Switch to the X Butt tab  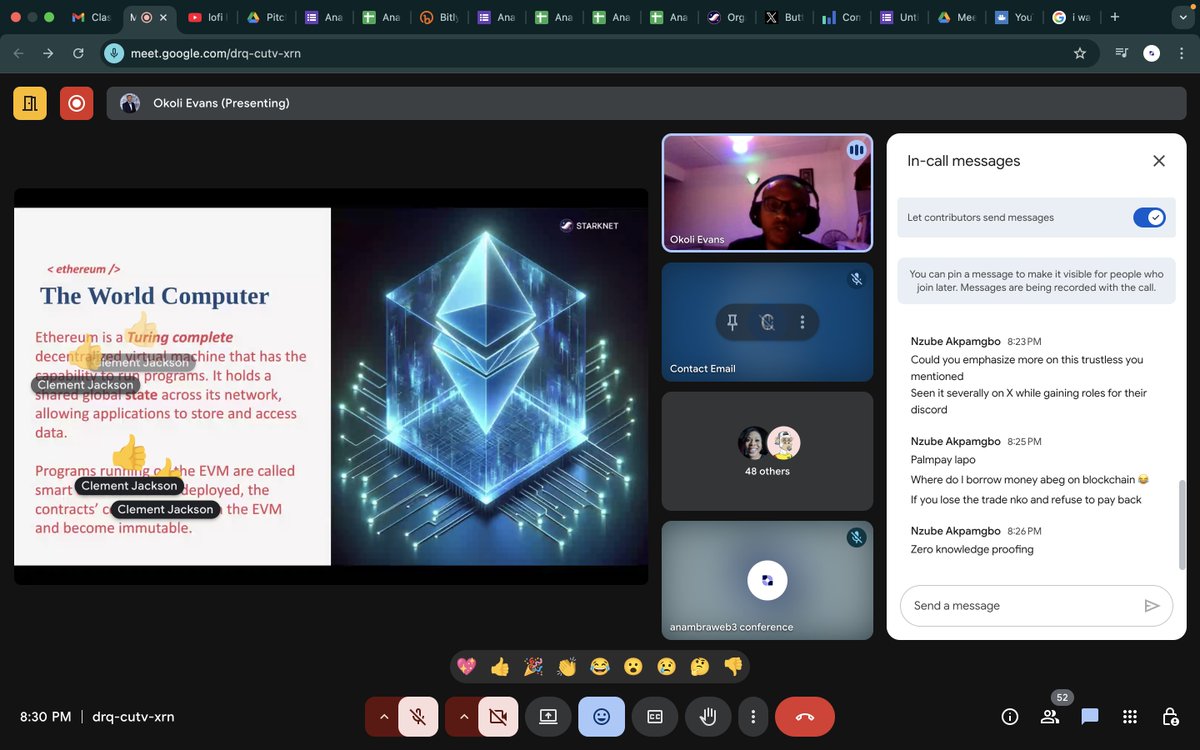(785, 17)
